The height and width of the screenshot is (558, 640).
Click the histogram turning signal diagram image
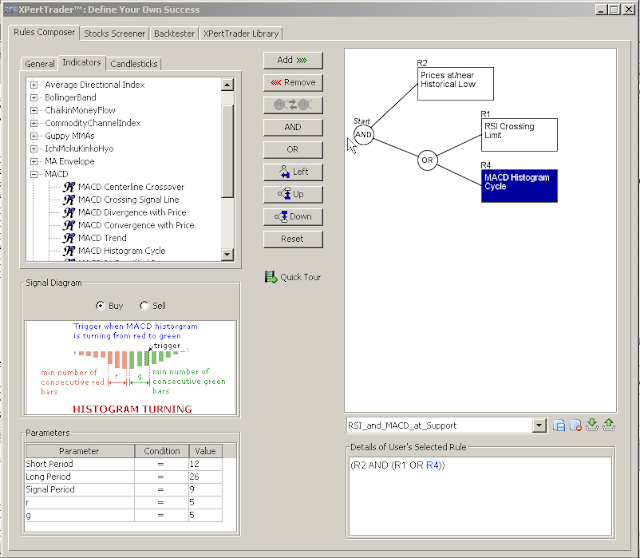tap(131, 368)
